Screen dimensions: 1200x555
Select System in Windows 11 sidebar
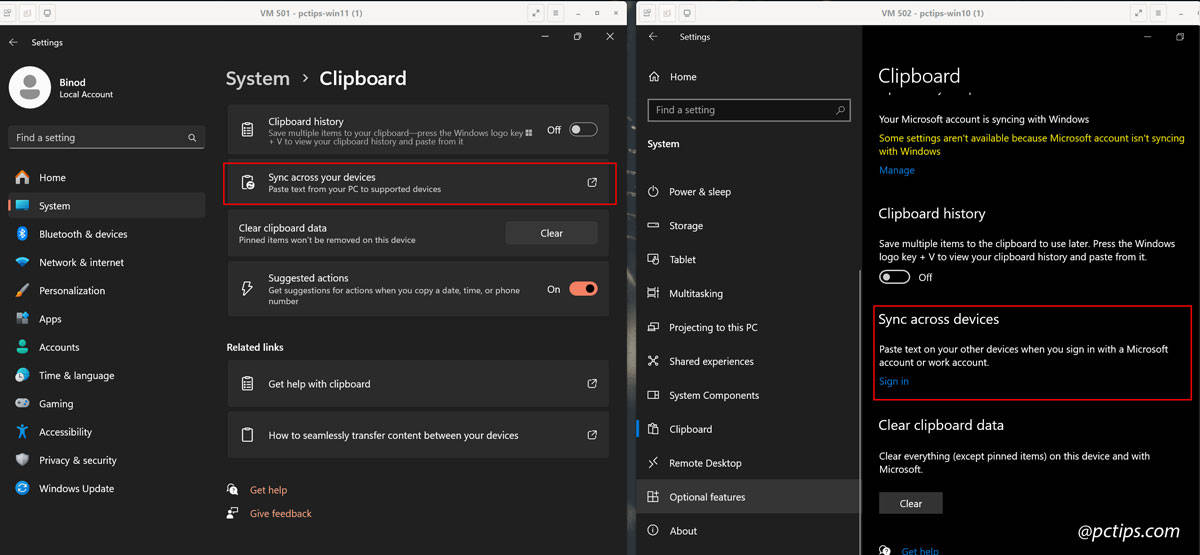(x=106, y=206)
